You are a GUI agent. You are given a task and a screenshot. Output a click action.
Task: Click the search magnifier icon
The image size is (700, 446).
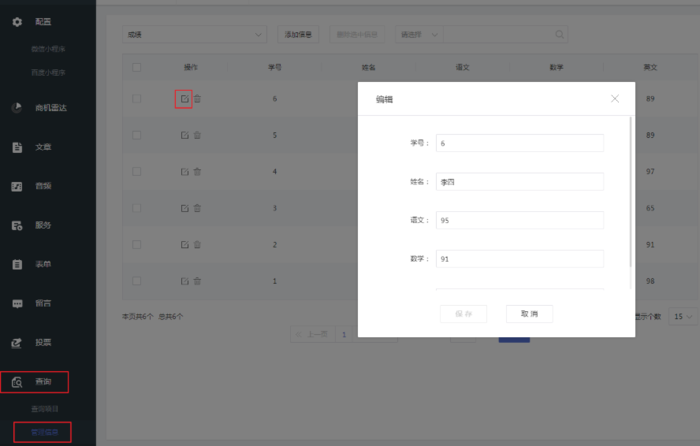click(559, 34)
